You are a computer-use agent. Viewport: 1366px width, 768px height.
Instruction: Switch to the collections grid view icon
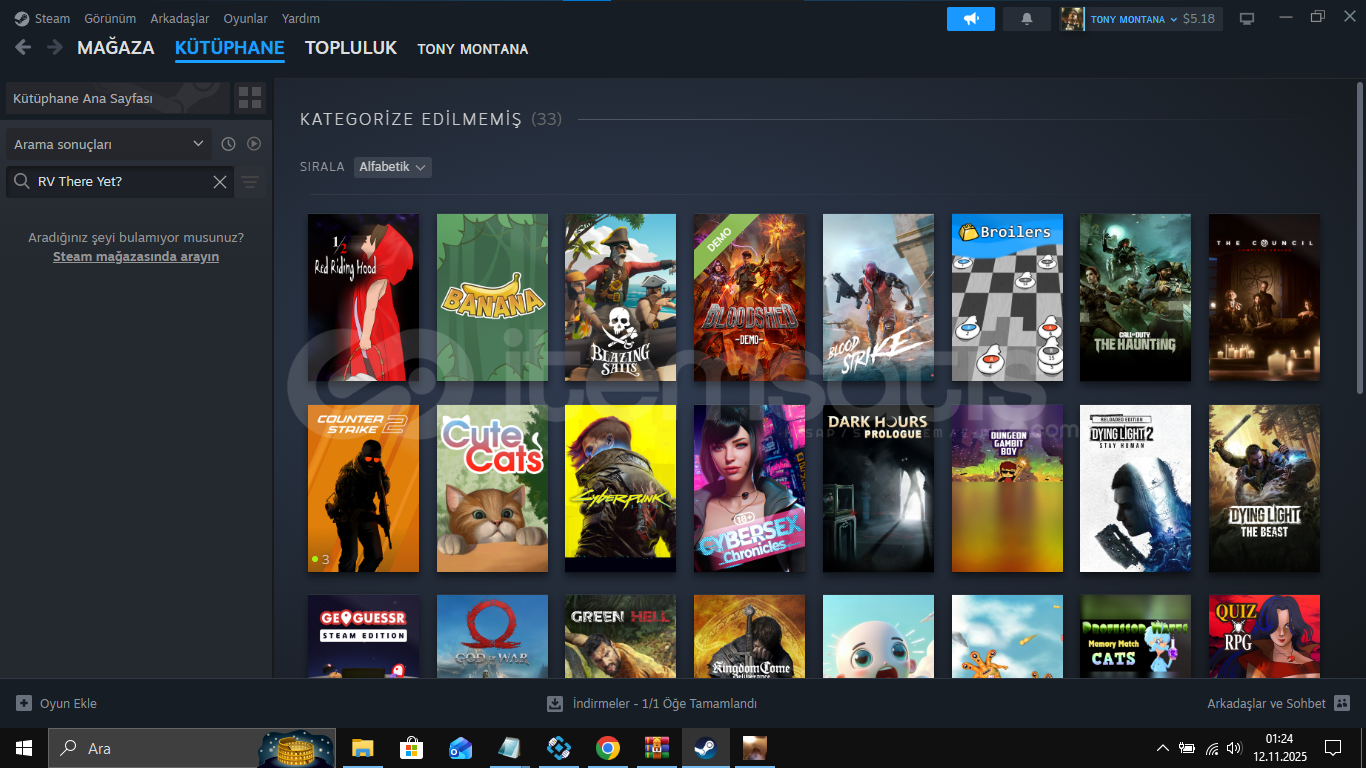(250, 98)
